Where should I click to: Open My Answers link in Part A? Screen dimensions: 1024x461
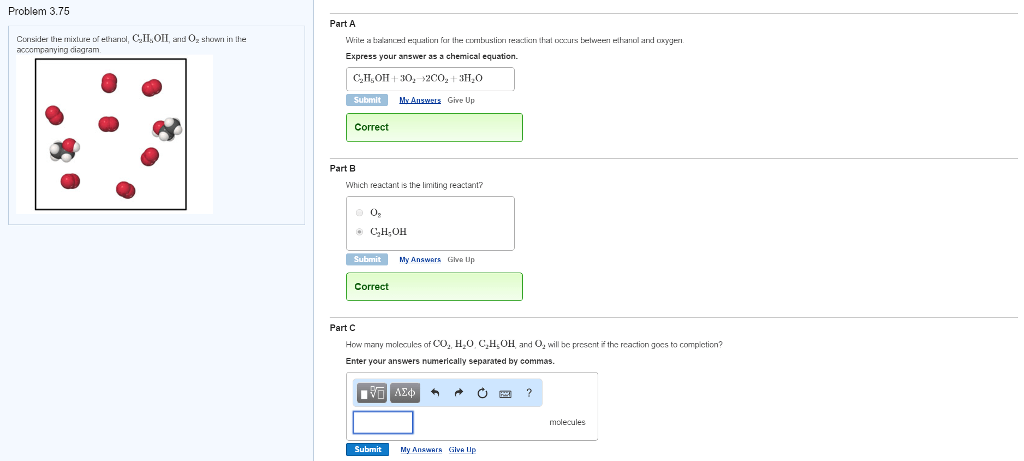420,101
